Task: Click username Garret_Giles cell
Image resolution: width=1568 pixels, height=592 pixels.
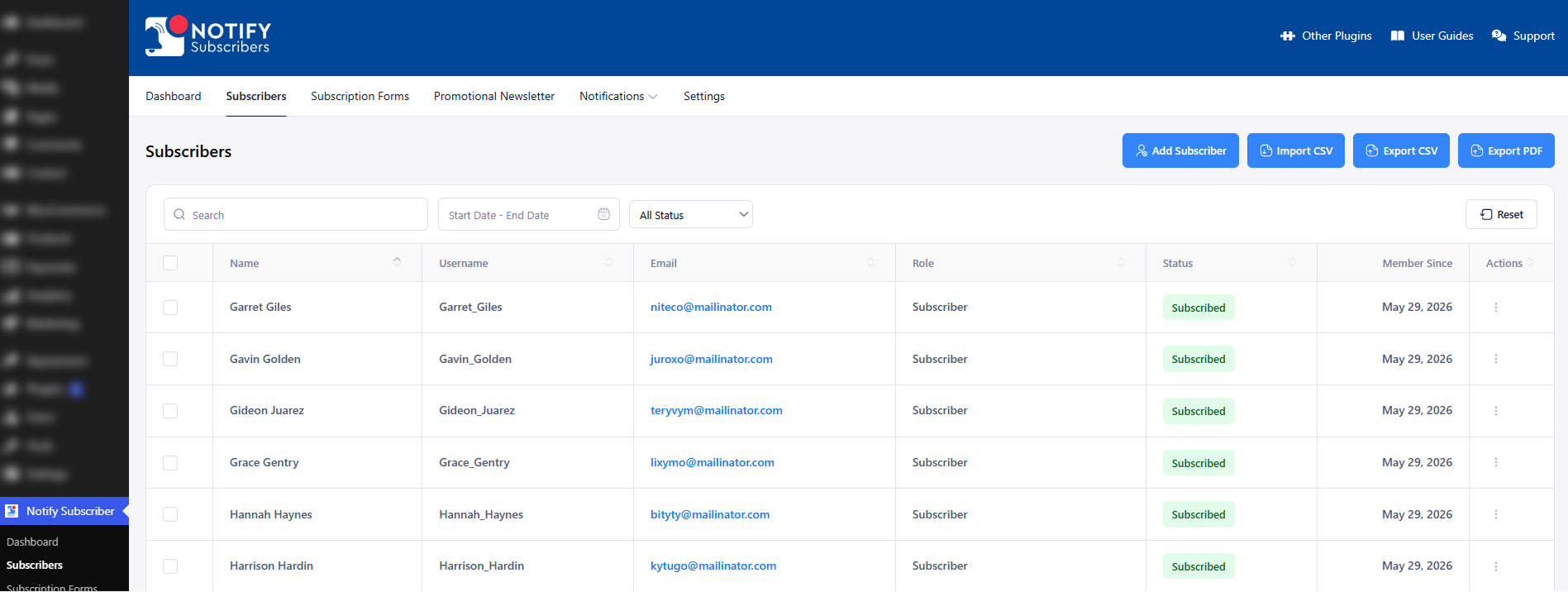Action: click(x=470, y=307)
